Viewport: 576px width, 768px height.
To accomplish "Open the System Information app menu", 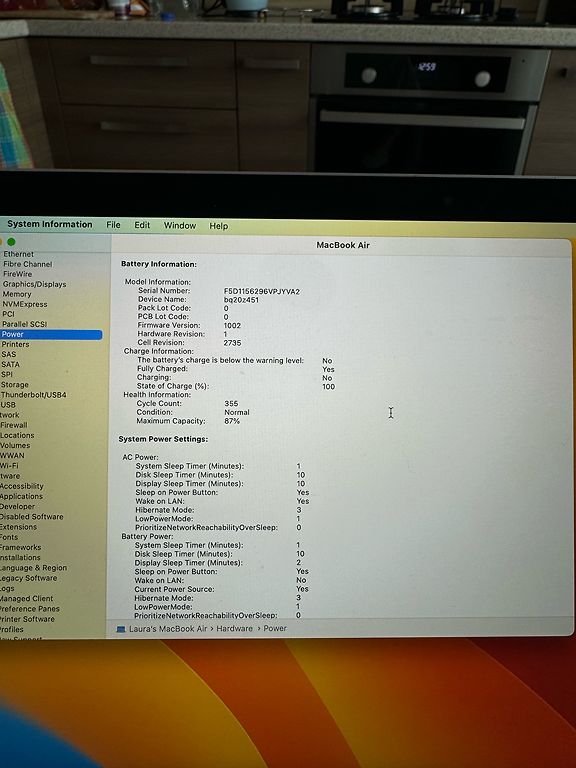I will click(x=49, y=224).
